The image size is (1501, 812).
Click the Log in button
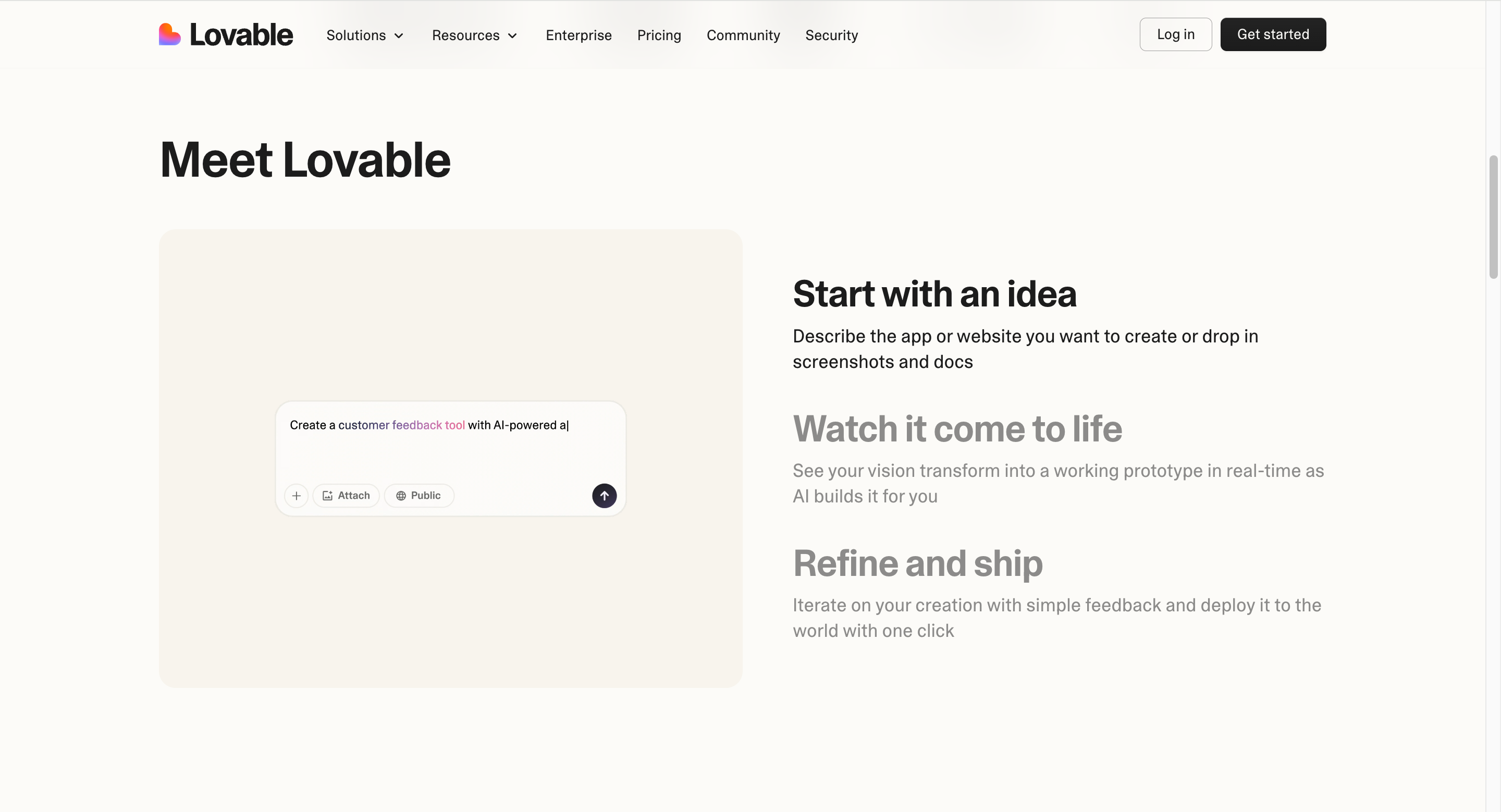1175,34
